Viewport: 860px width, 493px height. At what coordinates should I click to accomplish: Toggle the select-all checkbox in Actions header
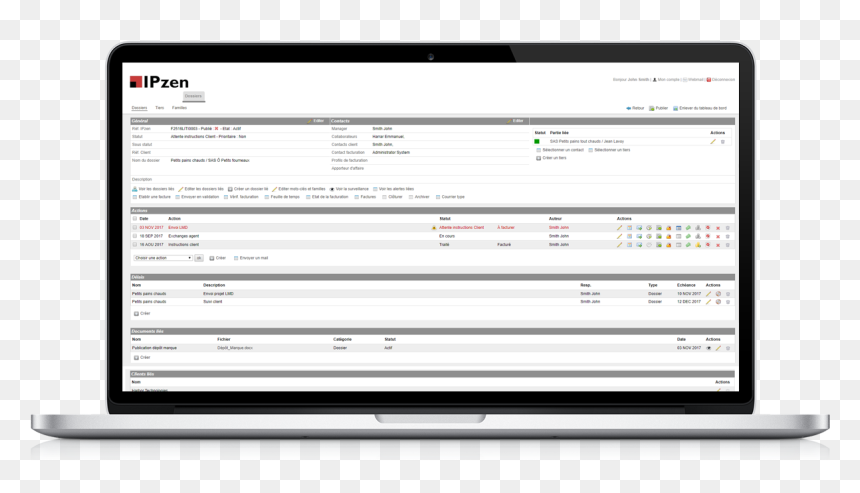click(x=134, y=219)
